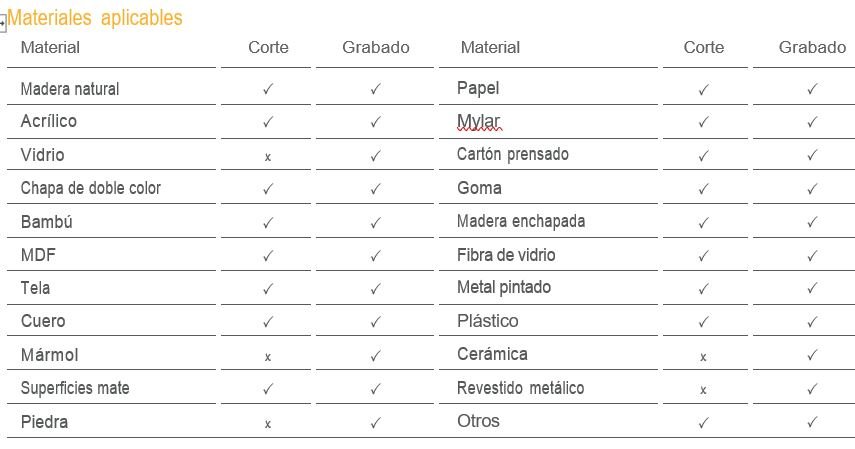Click the left Corte column header

click(268, 47)
